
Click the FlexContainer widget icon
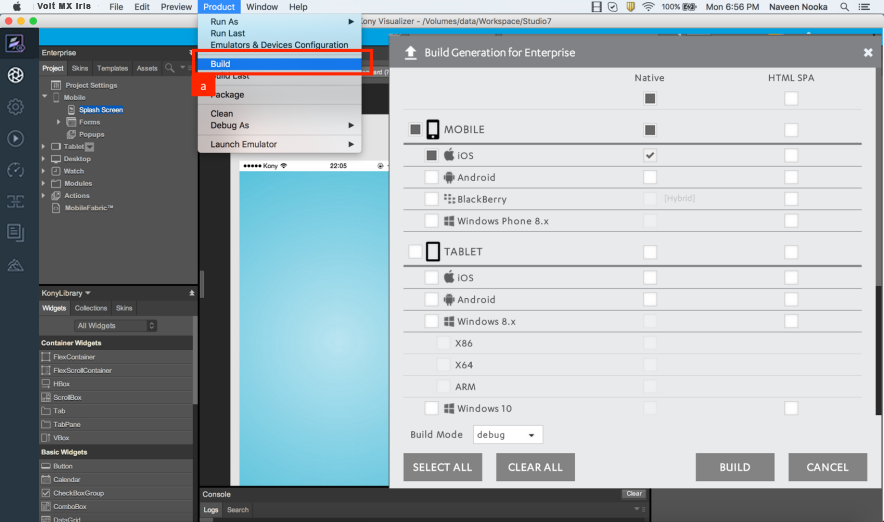tap(46, 357)
